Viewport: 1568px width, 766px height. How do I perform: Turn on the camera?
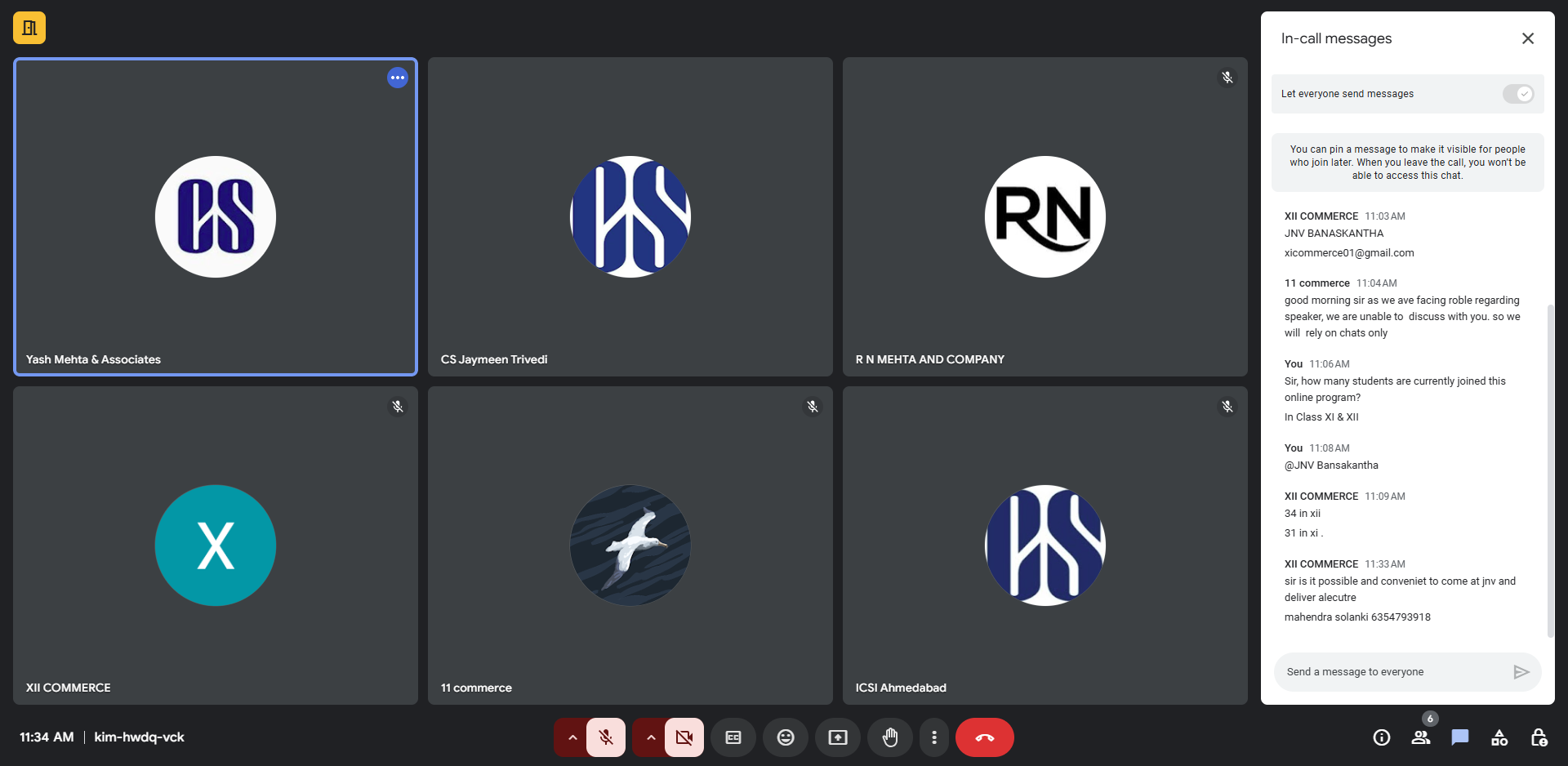pos(684,737)
